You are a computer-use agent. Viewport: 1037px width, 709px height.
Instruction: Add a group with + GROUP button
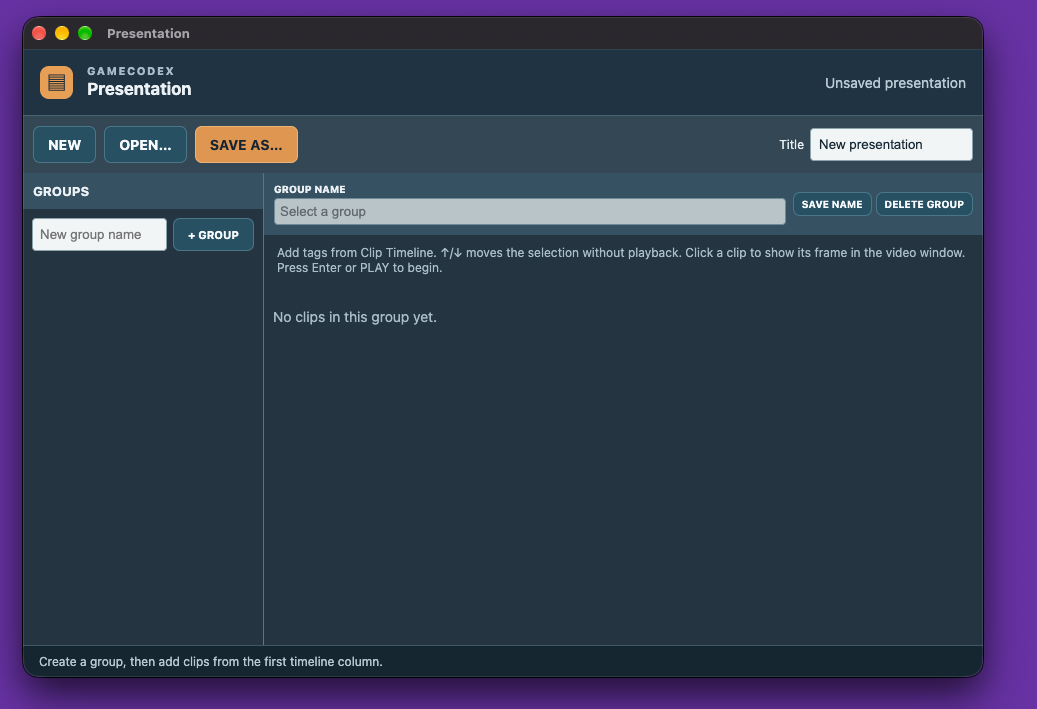coord(213,235)
